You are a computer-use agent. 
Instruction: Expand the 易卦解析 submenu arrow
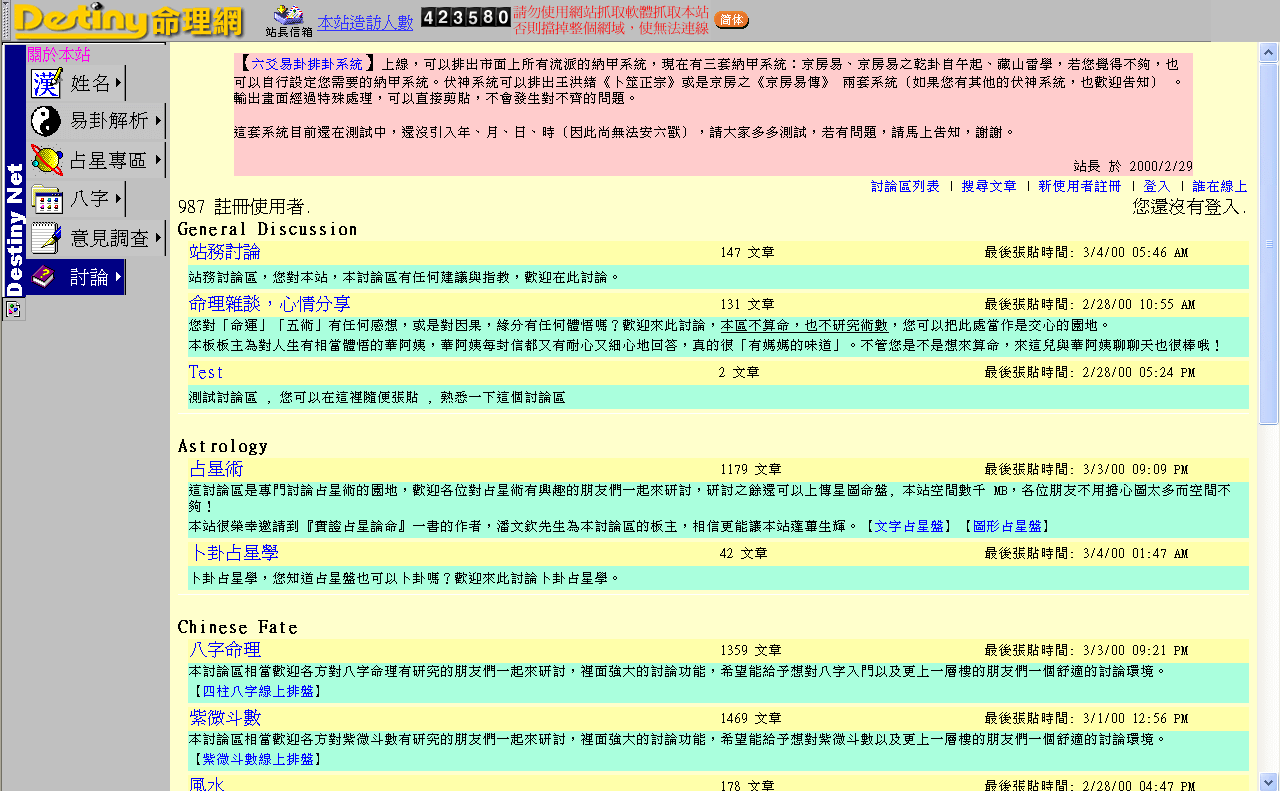click(x=158, y=119)
